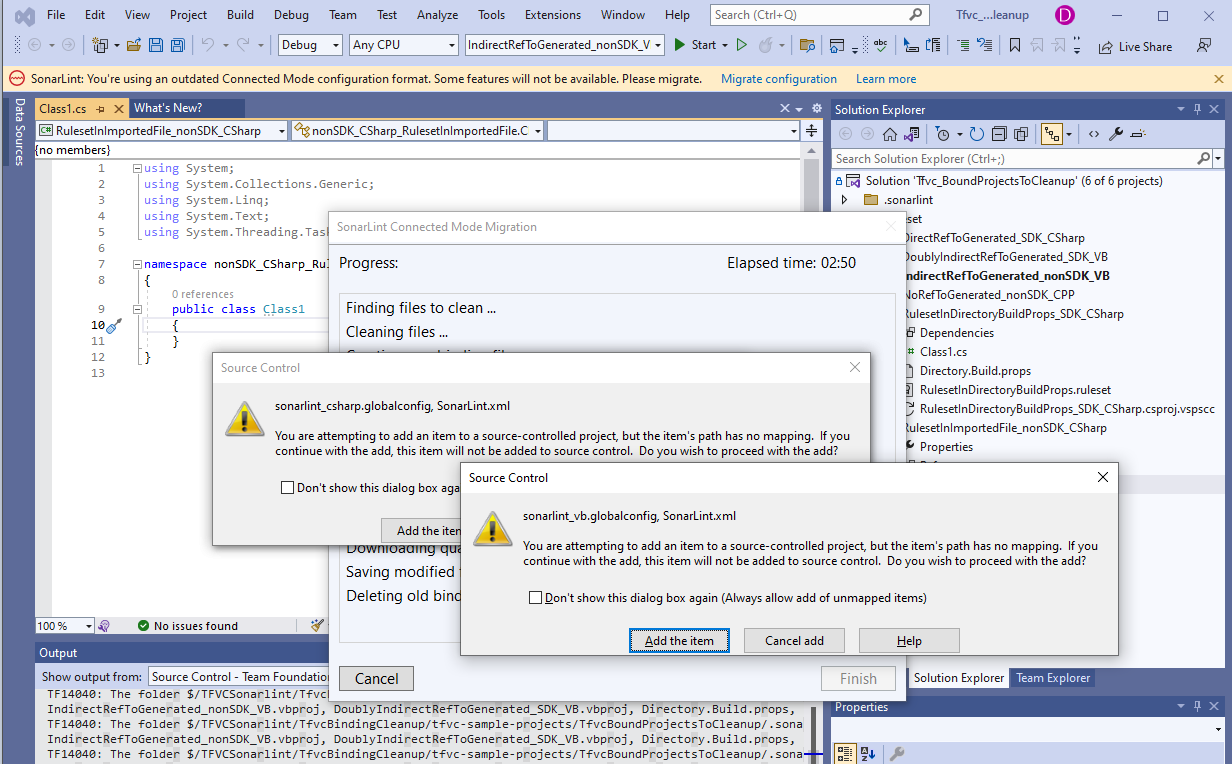The image size is (1232, 764).
Task: Switch to Team Explorer tab
Action: coord(1052,678)
